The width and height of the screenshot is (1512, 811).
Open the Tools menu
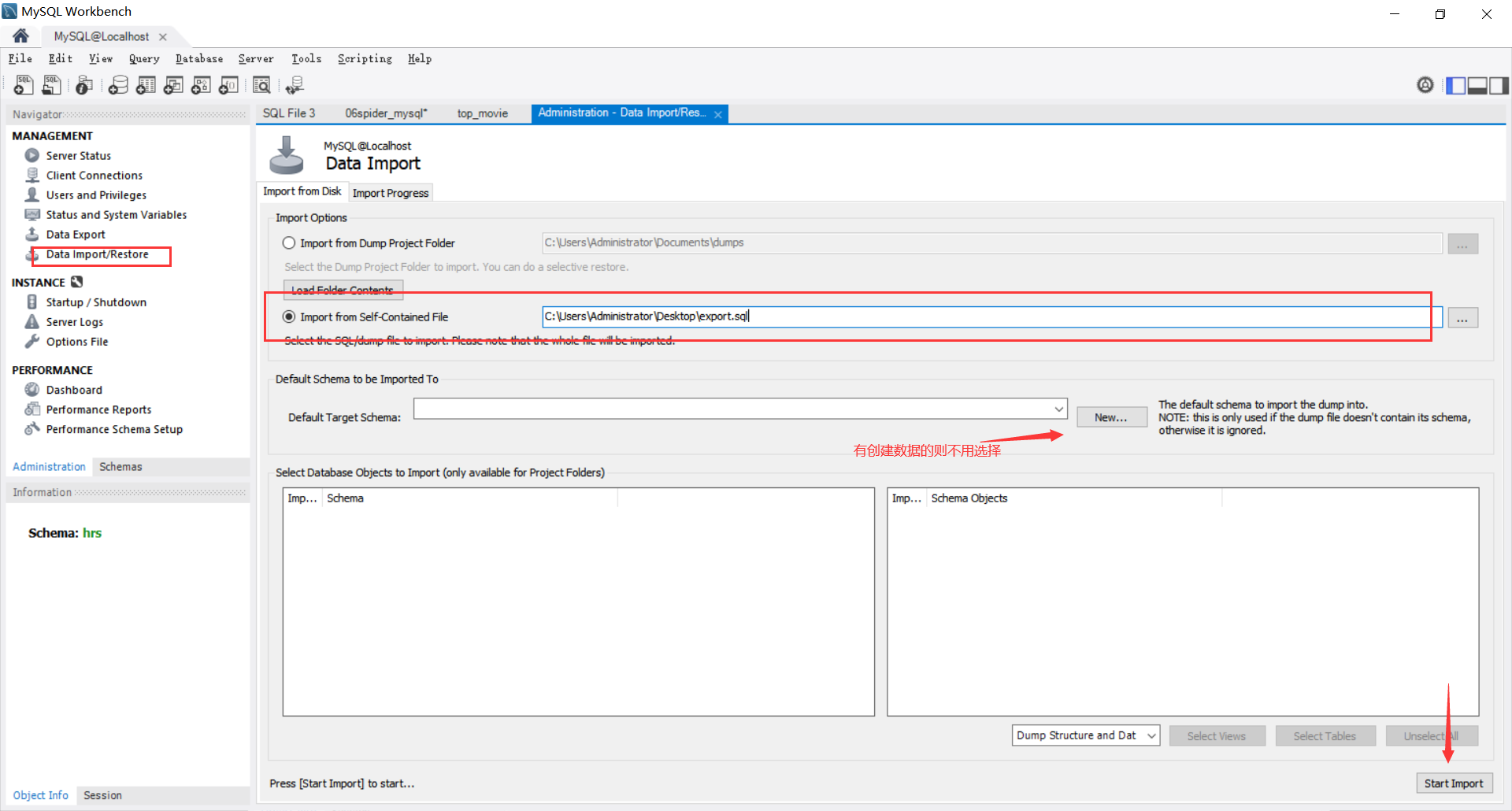coord(306,58)
